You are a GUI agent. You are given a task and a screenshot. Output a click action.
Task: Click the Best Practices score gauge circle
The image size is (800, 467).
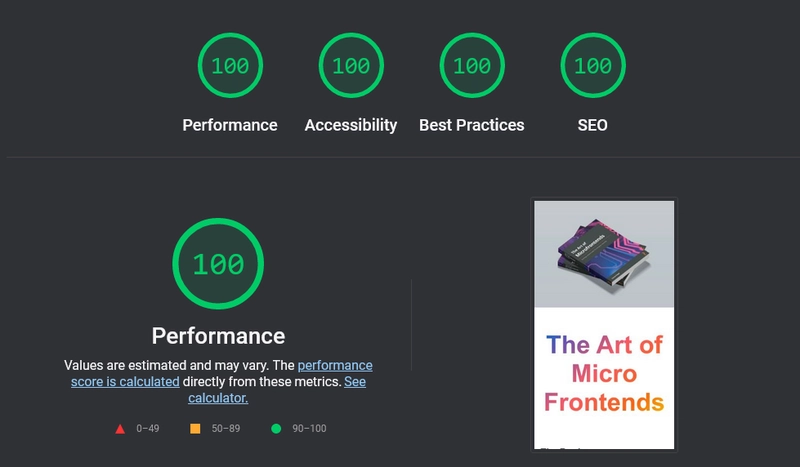(x=472, y=66)
